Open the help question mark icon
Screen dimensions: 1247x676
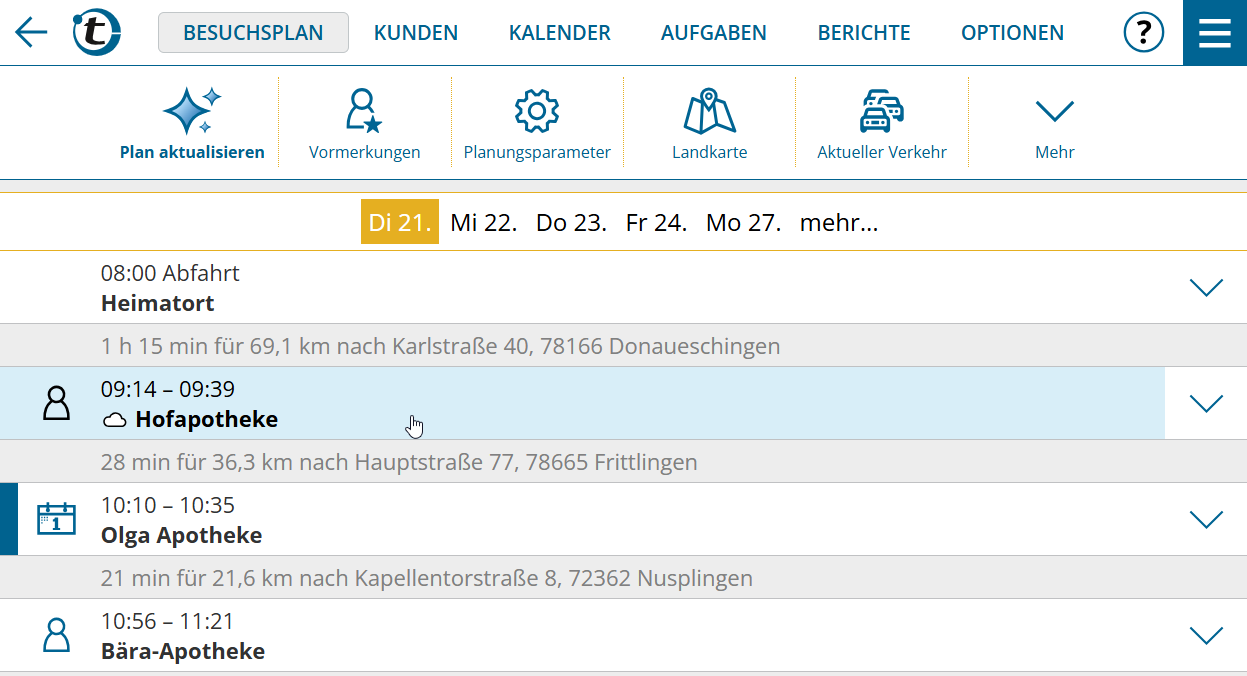(1143, 33)
